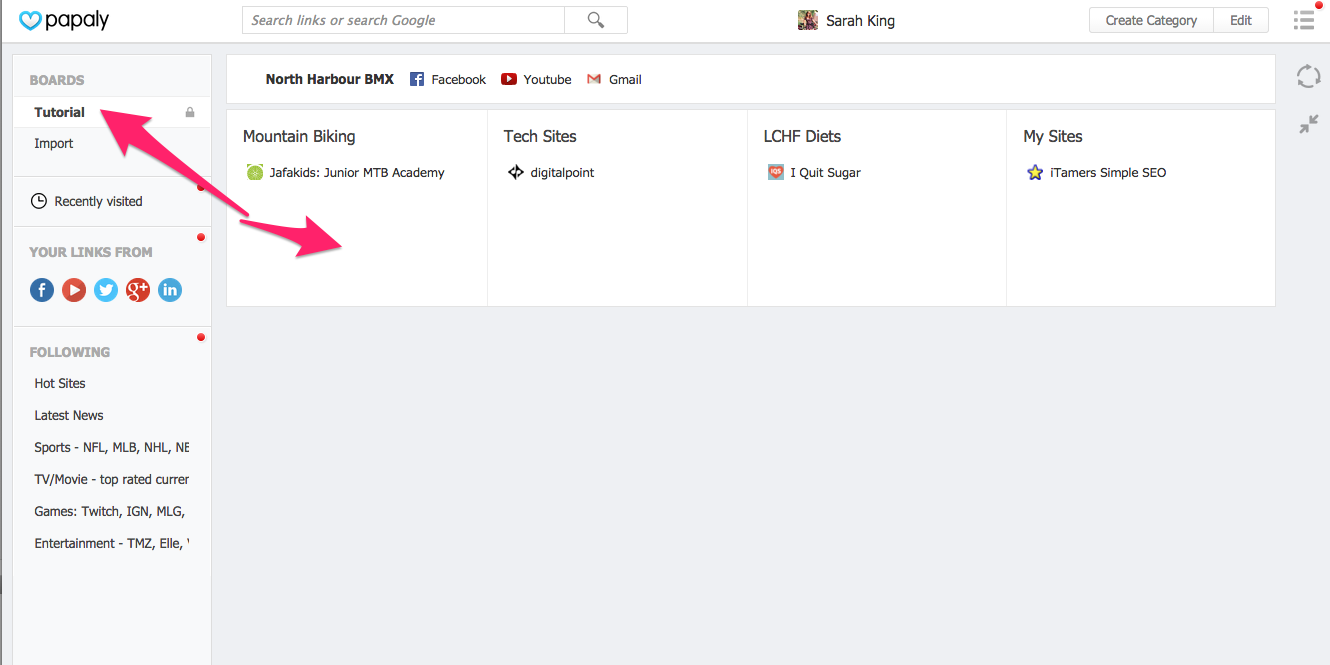1330x665 pixels.
Task: Open Google Plus links icon in sidebar
Action: tap(138, 290)
